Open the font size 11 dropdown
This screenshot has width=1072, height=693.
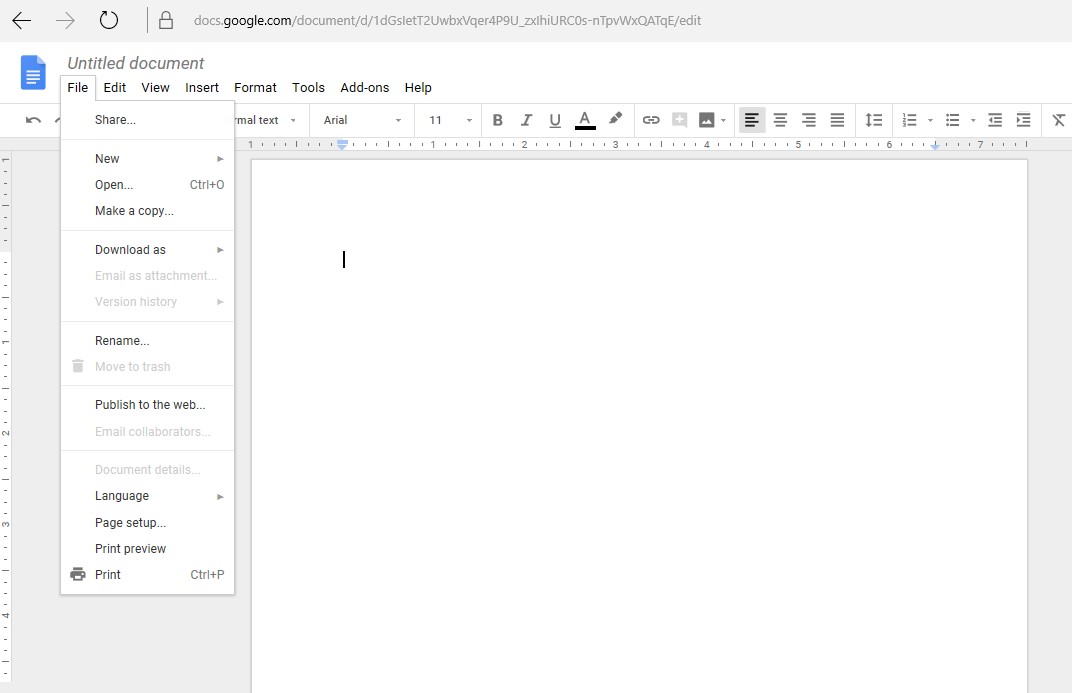click(x=449, y=120)
